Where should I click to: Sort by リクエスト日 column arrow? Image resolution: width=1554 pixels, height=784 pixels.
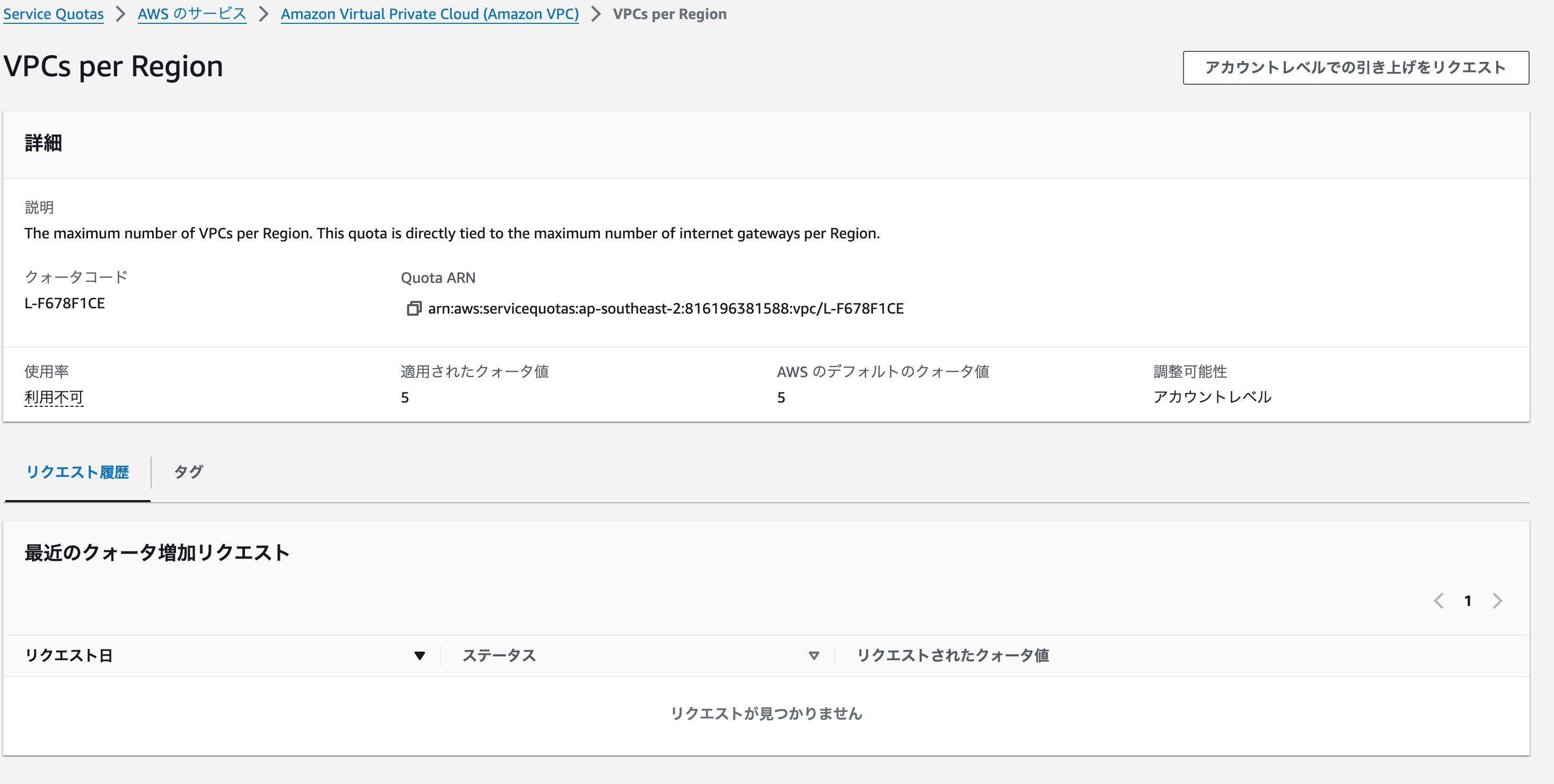tap(419, 656)
